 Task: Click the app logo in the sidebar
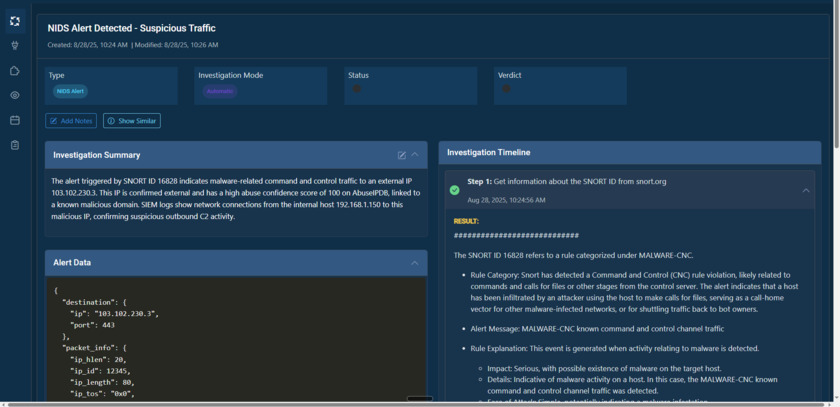pyautogui.click(x=14, y=20)
